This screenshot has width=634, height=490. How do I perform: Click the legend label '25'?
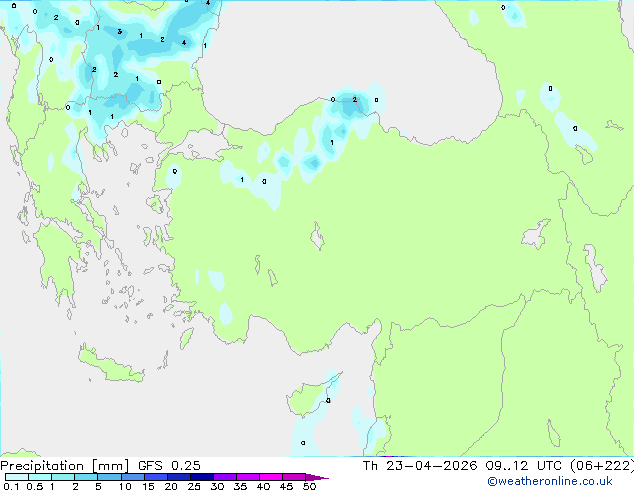pos(194,486)
